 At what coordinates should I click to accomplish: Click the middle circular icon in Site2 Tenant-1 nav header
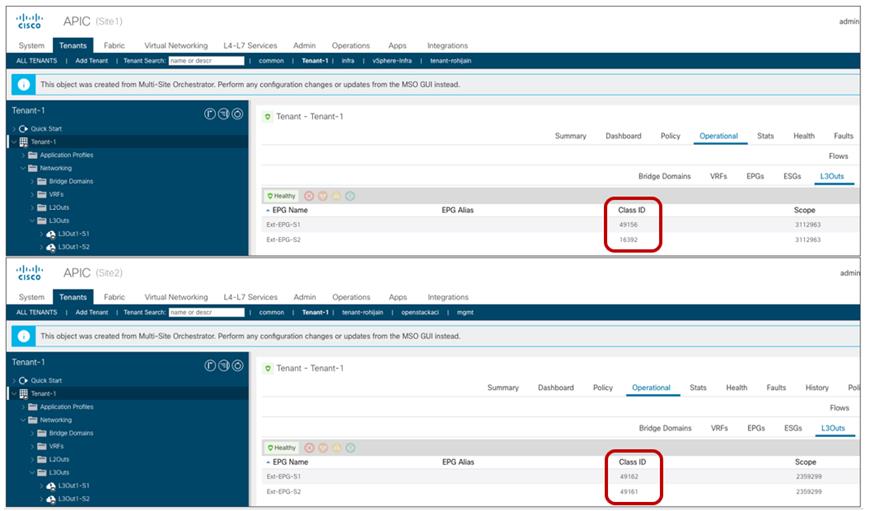[224, 365]
